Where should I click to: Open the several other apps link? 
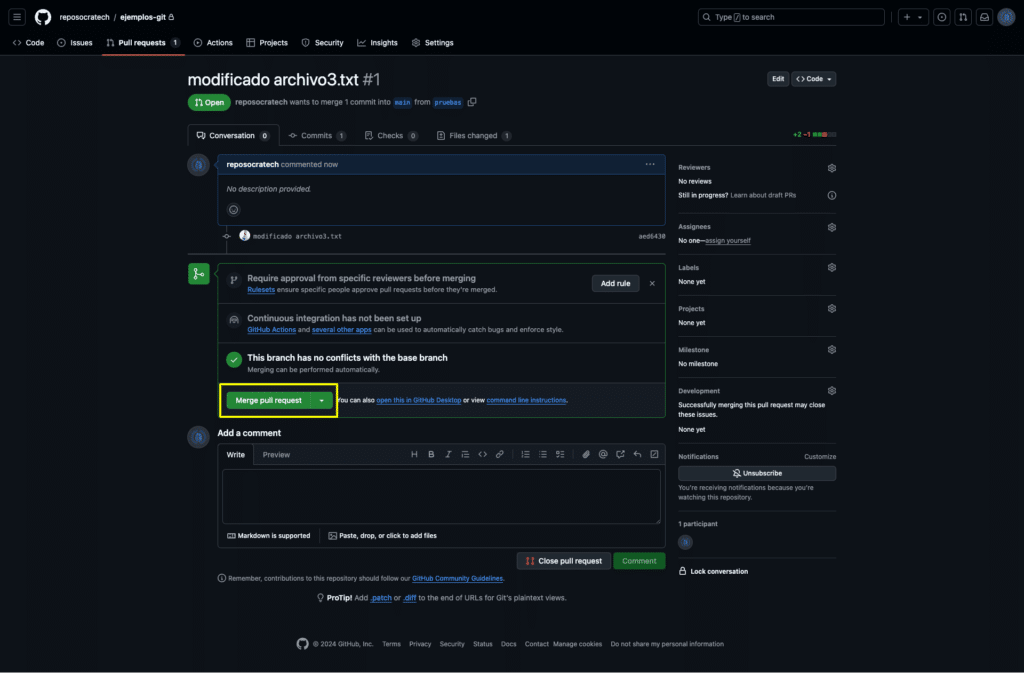click(342, 330)
